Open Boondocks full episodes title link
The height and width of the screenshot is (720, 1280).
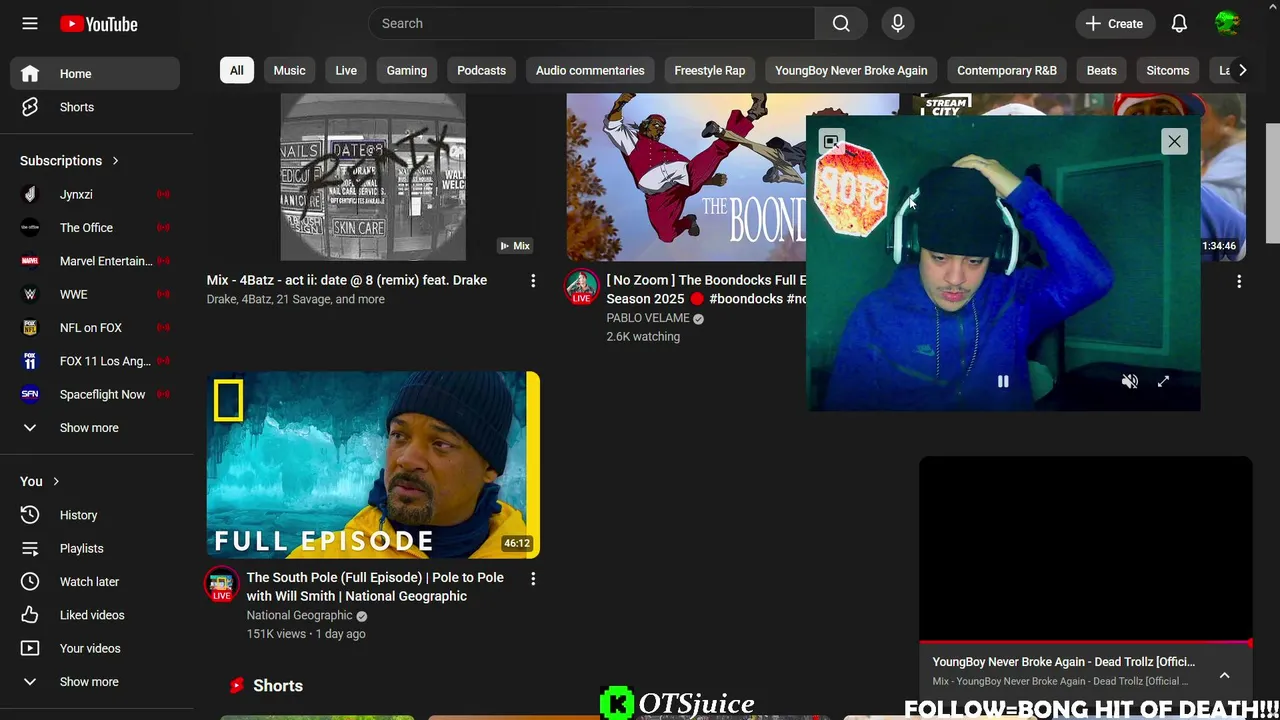click(706, 289)
